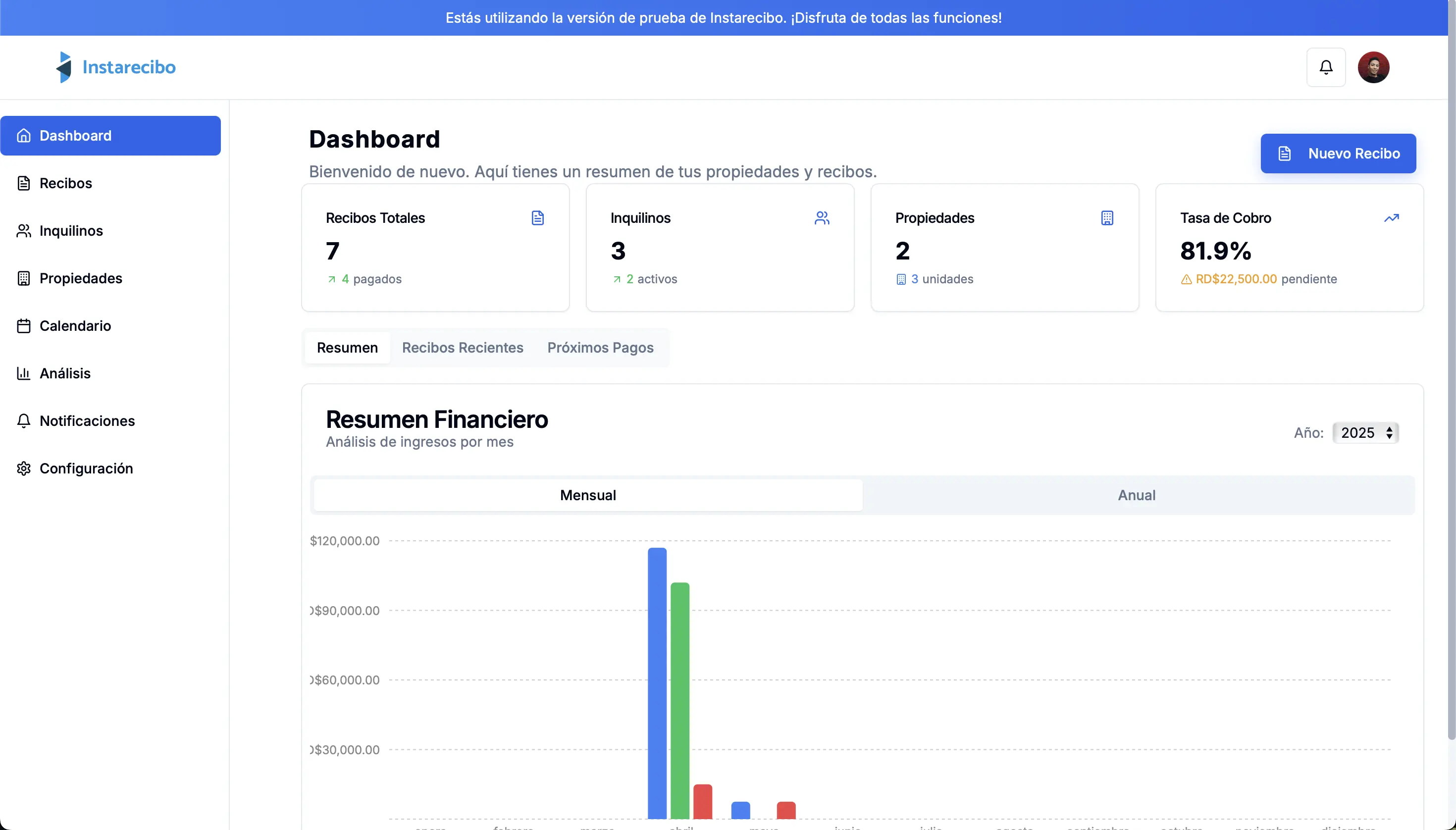The height and width of the screenshot is (830, 1456).
Task: Click the Configuración gear icon in sidebar
Action: [x=23, y=468]
